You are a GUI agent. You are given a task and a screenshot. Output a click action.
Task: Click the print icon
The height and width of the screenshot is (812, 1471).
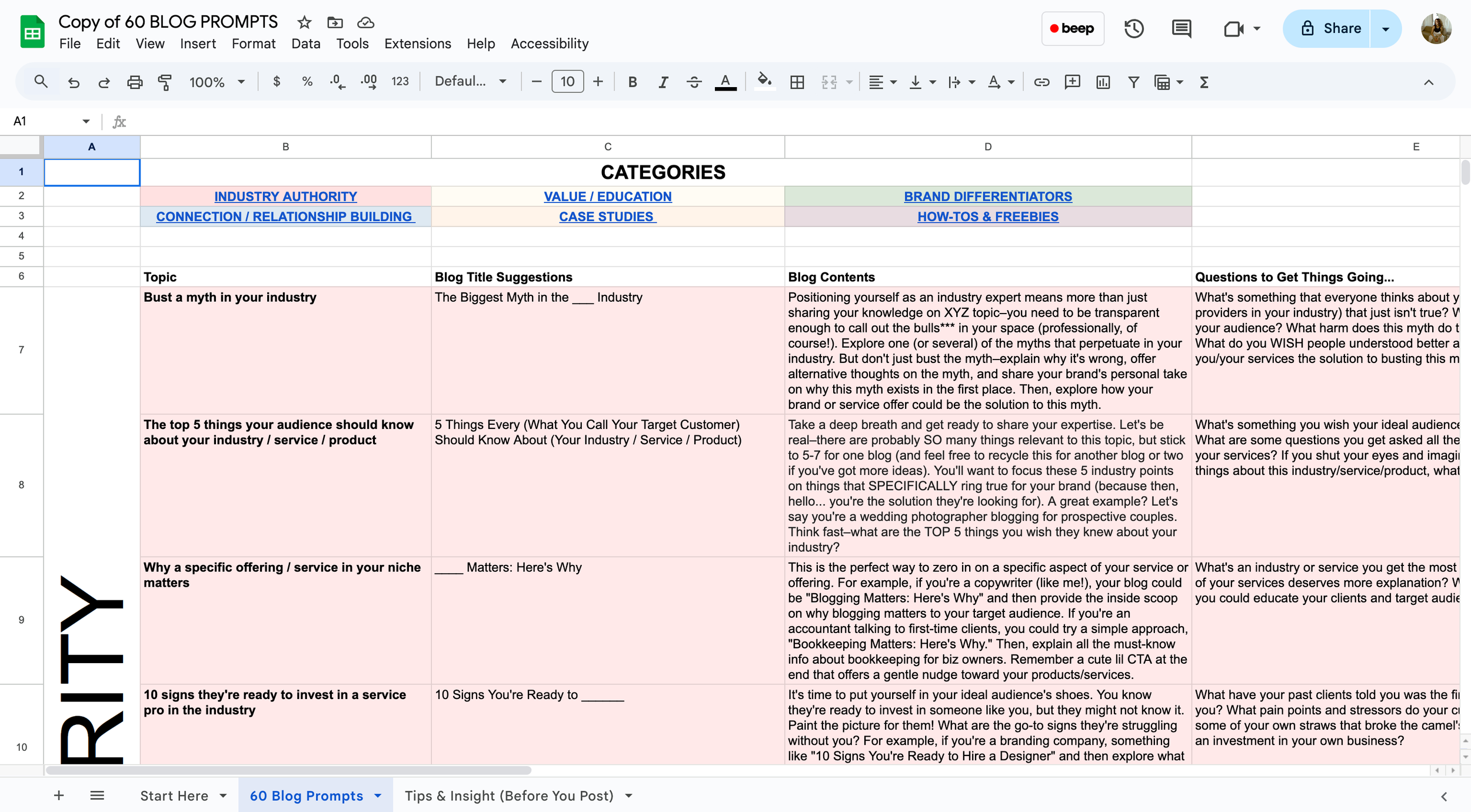tap(135, 82)
